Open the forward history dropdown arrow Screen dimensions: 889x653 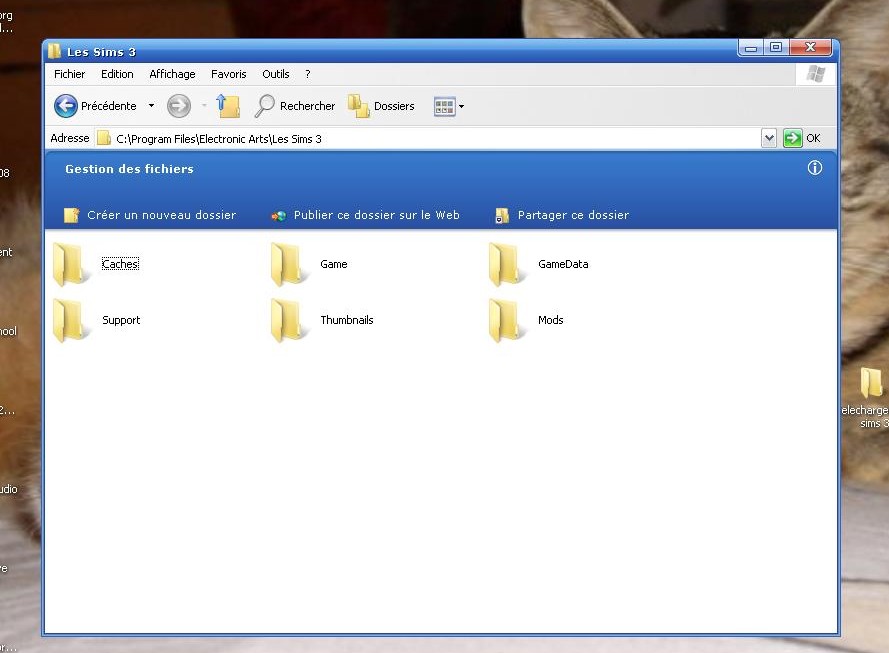[204, 106]
